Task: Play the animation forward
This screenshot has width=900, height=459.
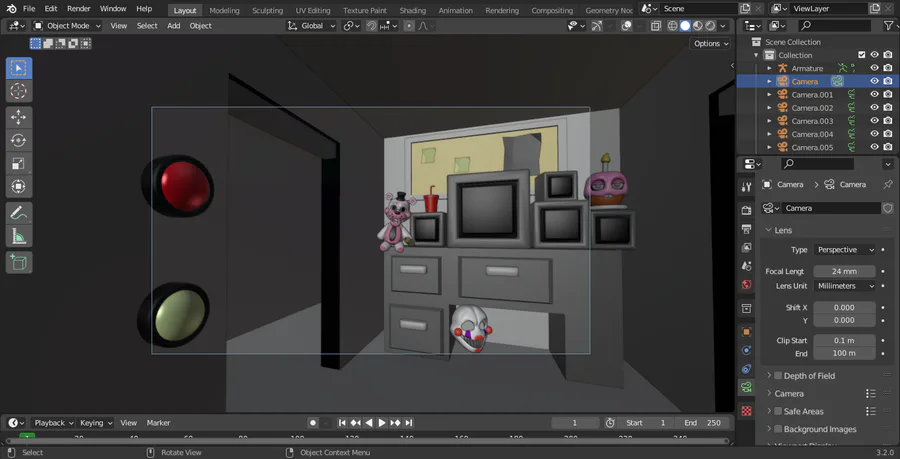Action: (382, 423)
